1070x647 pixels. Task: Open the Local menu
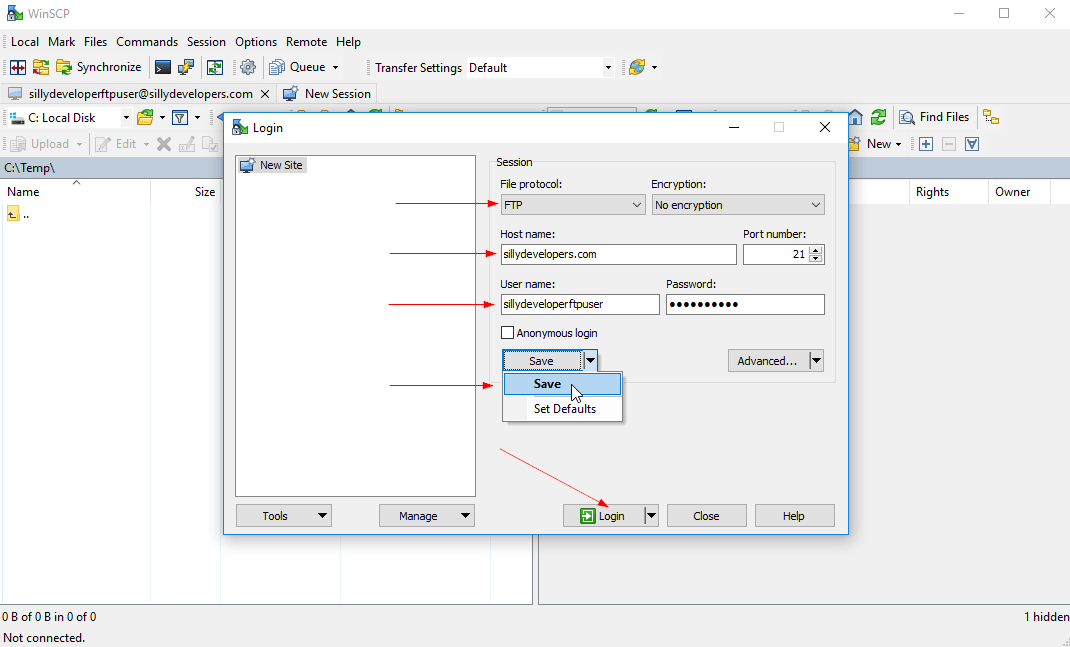click(x=25, y=42)
